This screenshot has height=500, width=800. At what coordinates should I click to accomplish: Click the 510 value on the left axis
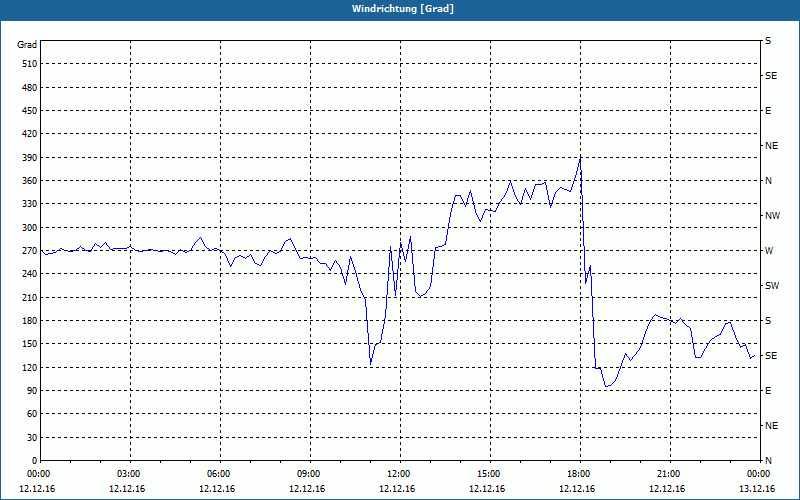point(30,64)
